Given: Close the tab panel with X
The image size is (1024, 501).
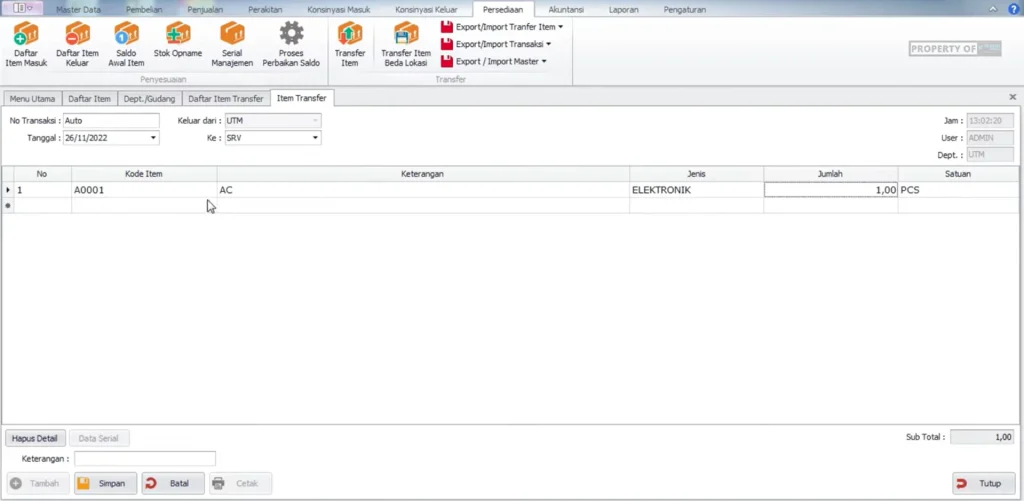Looking at the screenshot, I should click(1012, 97).
